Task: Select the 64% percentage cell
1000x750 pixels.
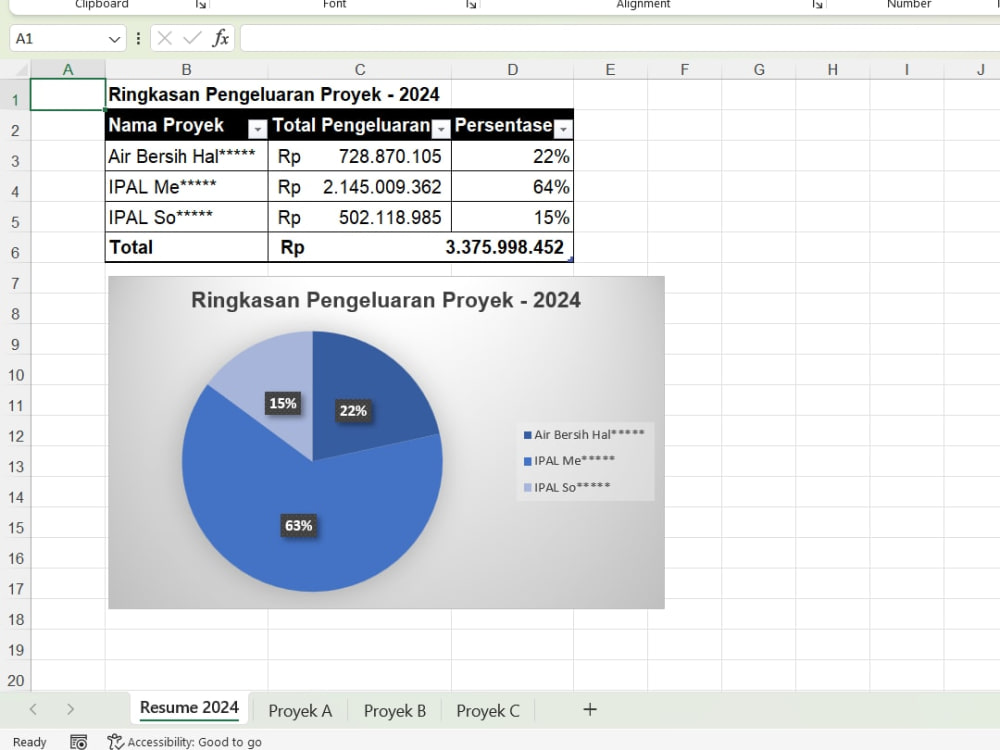Action: (513, 187)
